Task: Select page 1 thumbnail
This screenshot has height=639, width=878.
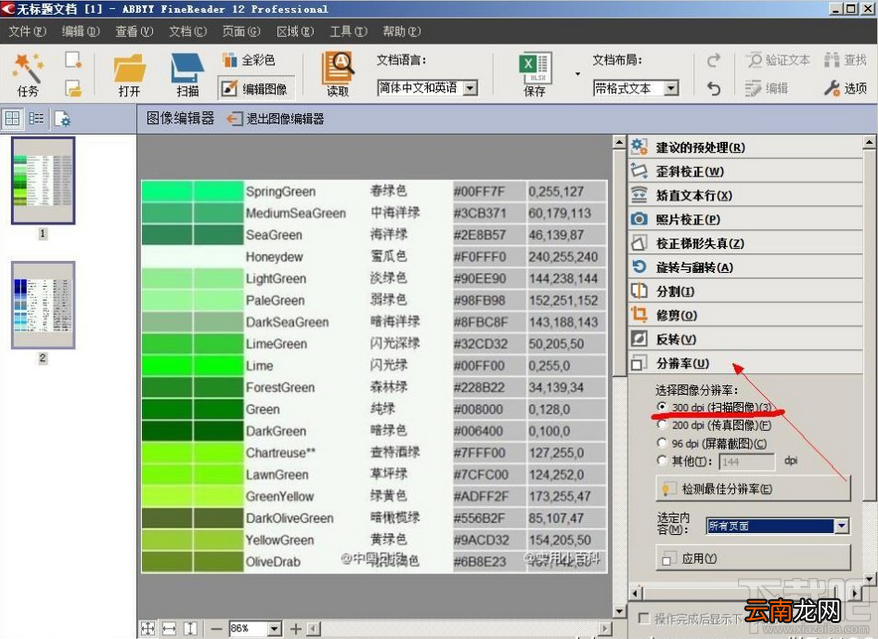Action: [x=43, y=180]
